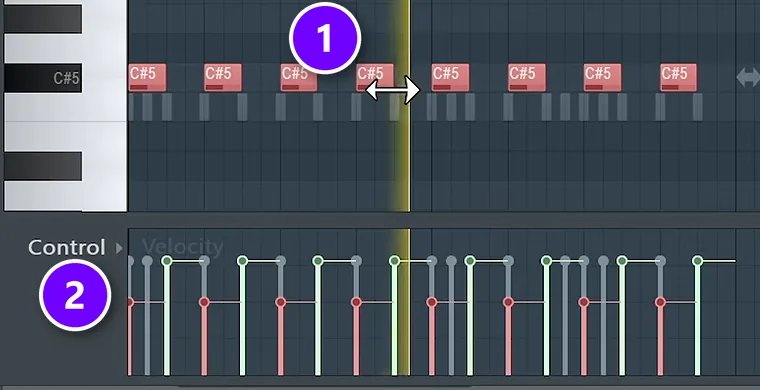760x390 pixels.
Task: Click the last red velocity handle
Action: pos(660,302)
